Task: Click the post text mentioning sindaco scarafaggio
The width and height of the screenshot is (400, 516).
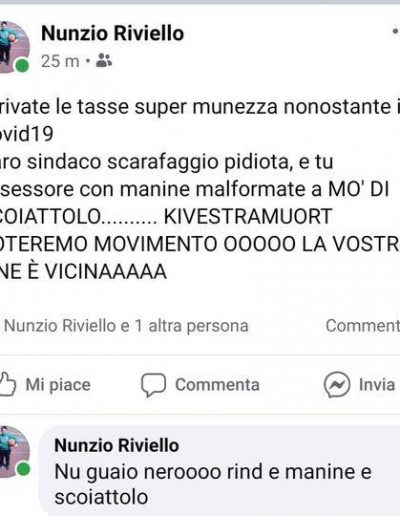Action: (167, 162)
